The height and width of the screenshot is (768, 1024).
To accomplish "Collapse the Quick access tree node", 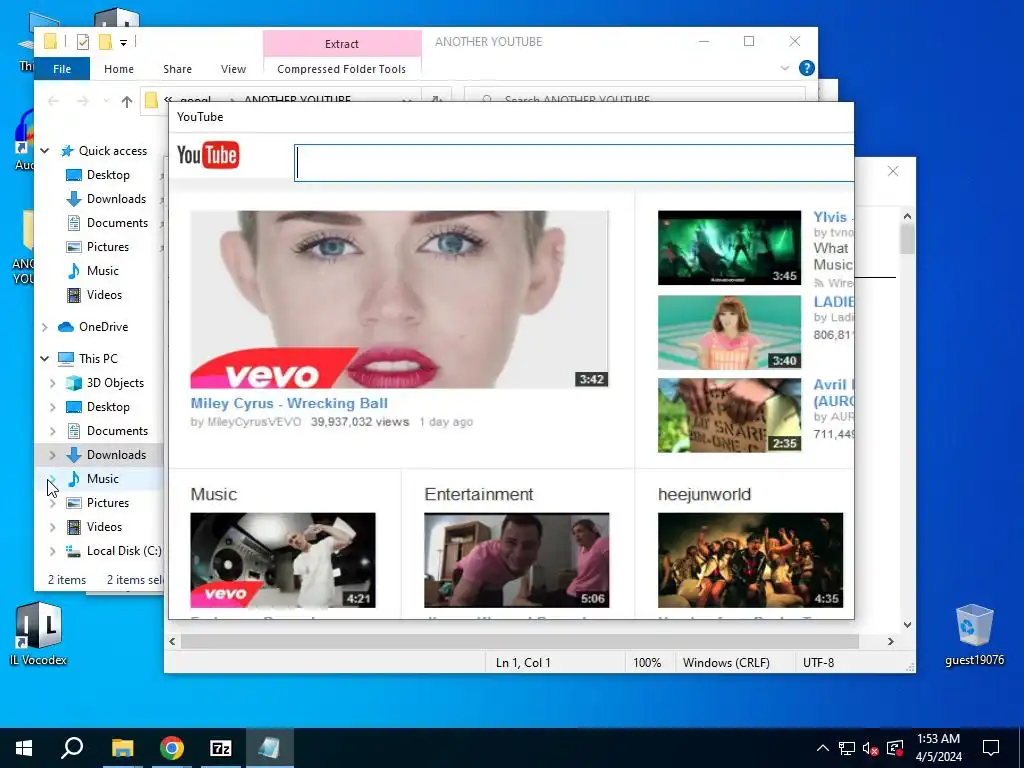I will click(44, 151).
